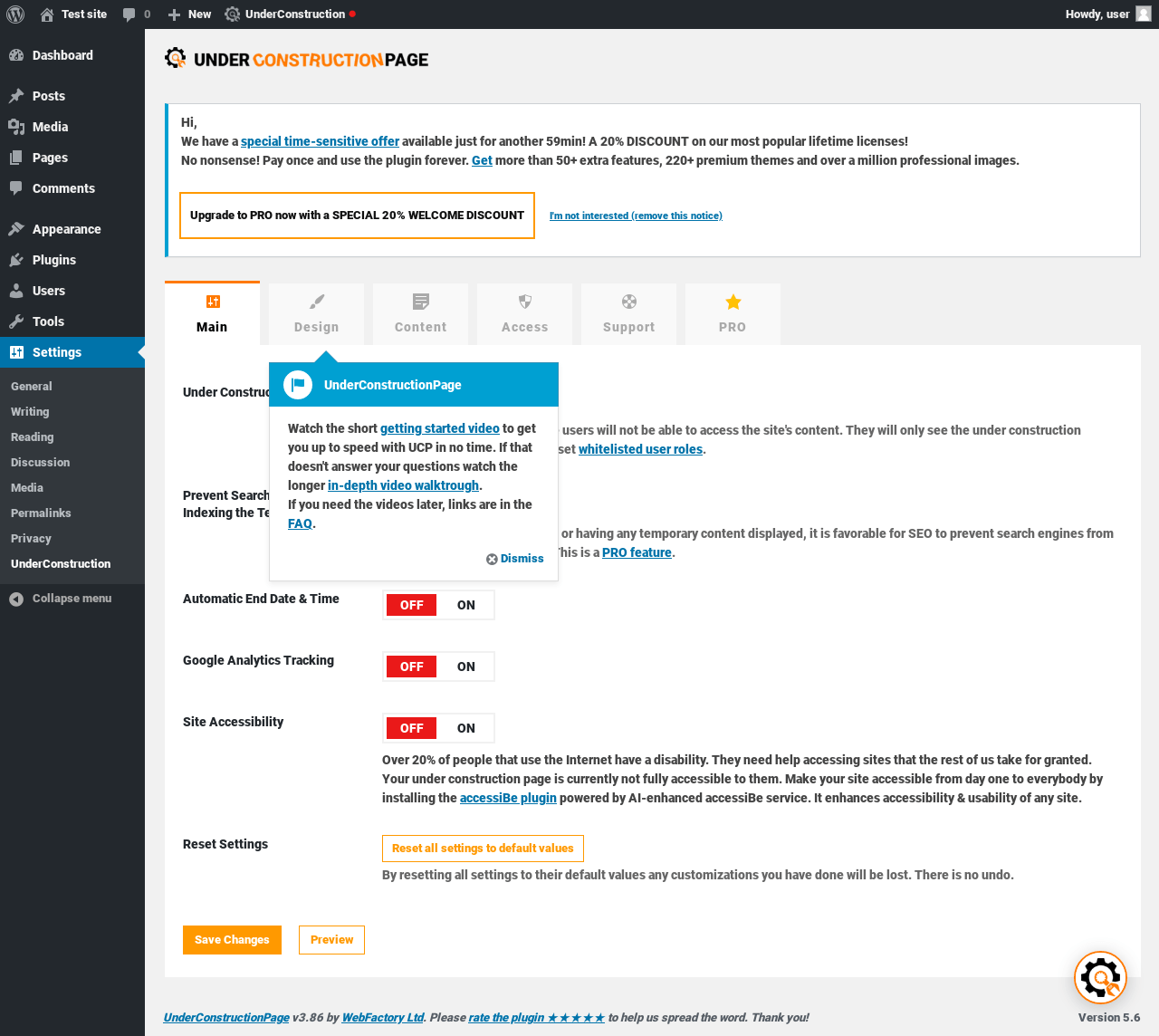
Task: Click the Users person icon
Action: click(16, 291)
